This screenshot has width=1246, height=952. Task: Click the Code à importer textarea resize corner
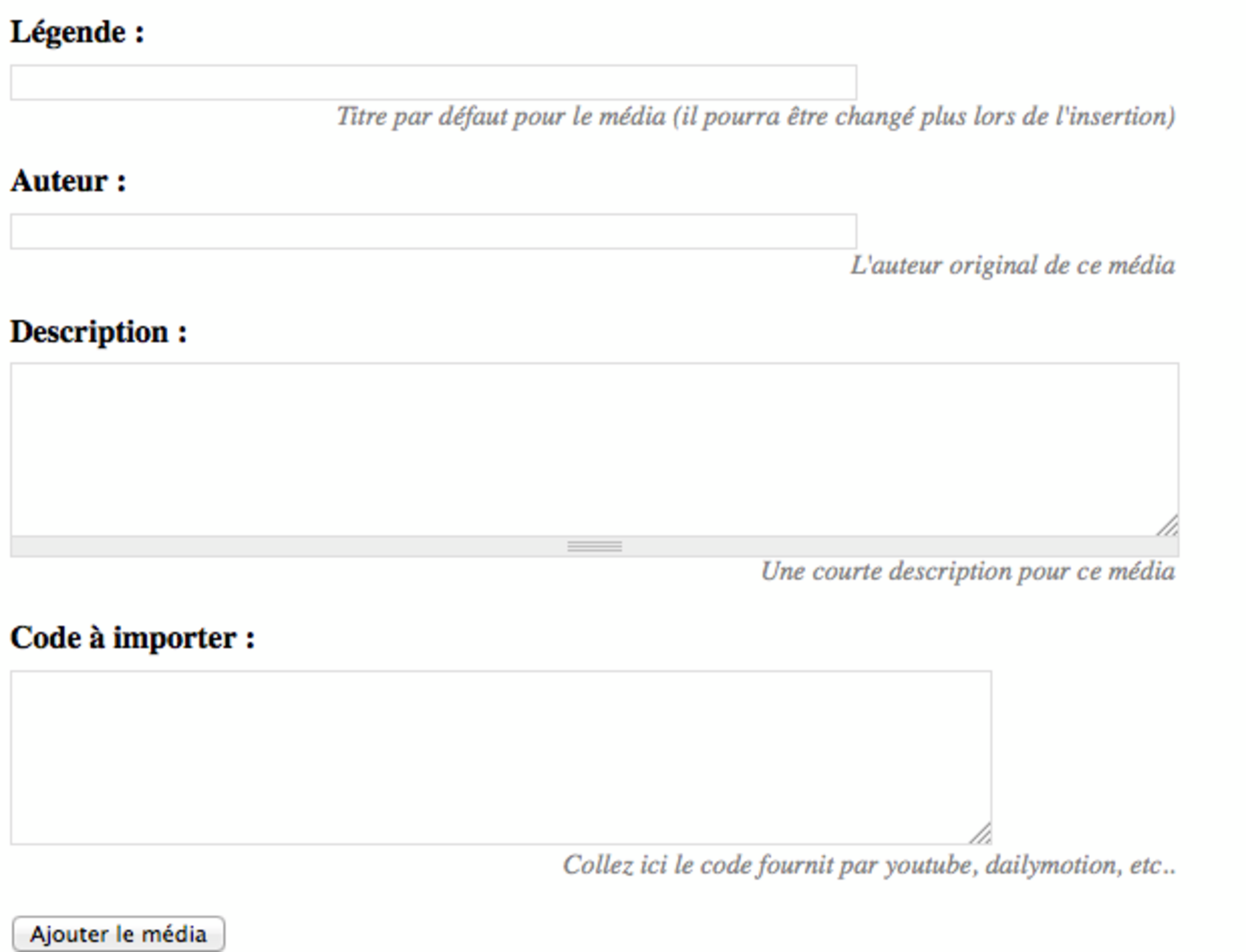(x=980, y=834)
